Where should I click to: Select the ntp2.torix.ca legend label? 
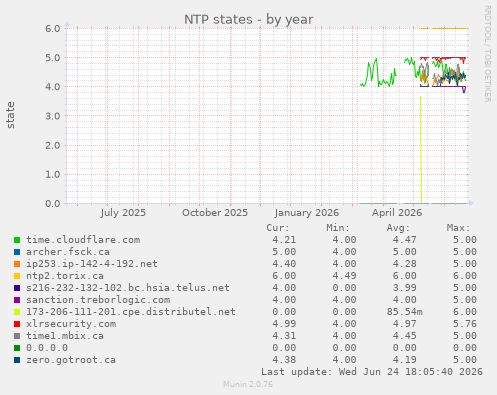coord(65,276)
